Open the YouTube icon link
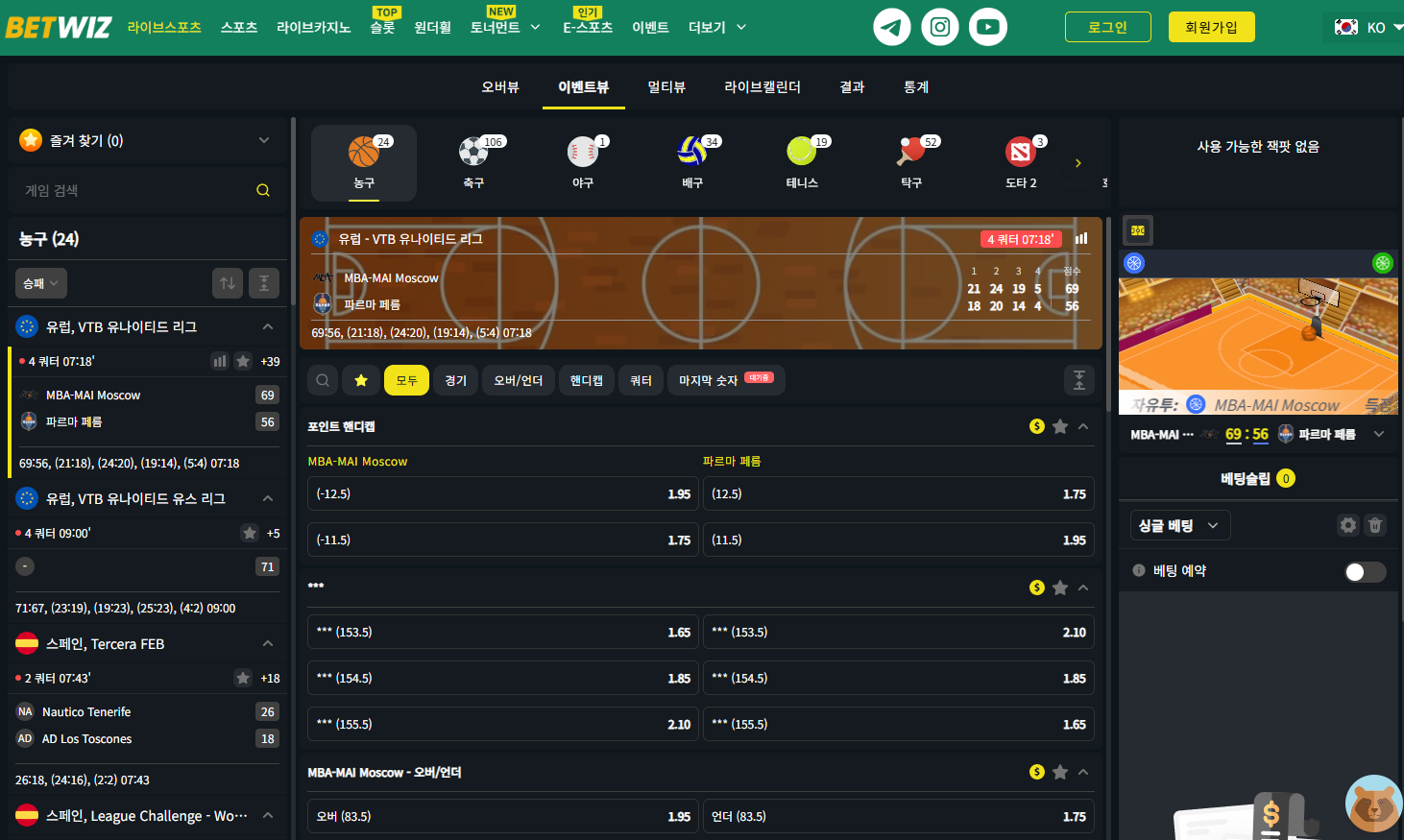This screenshot has height=840, width=1404. 987,27
